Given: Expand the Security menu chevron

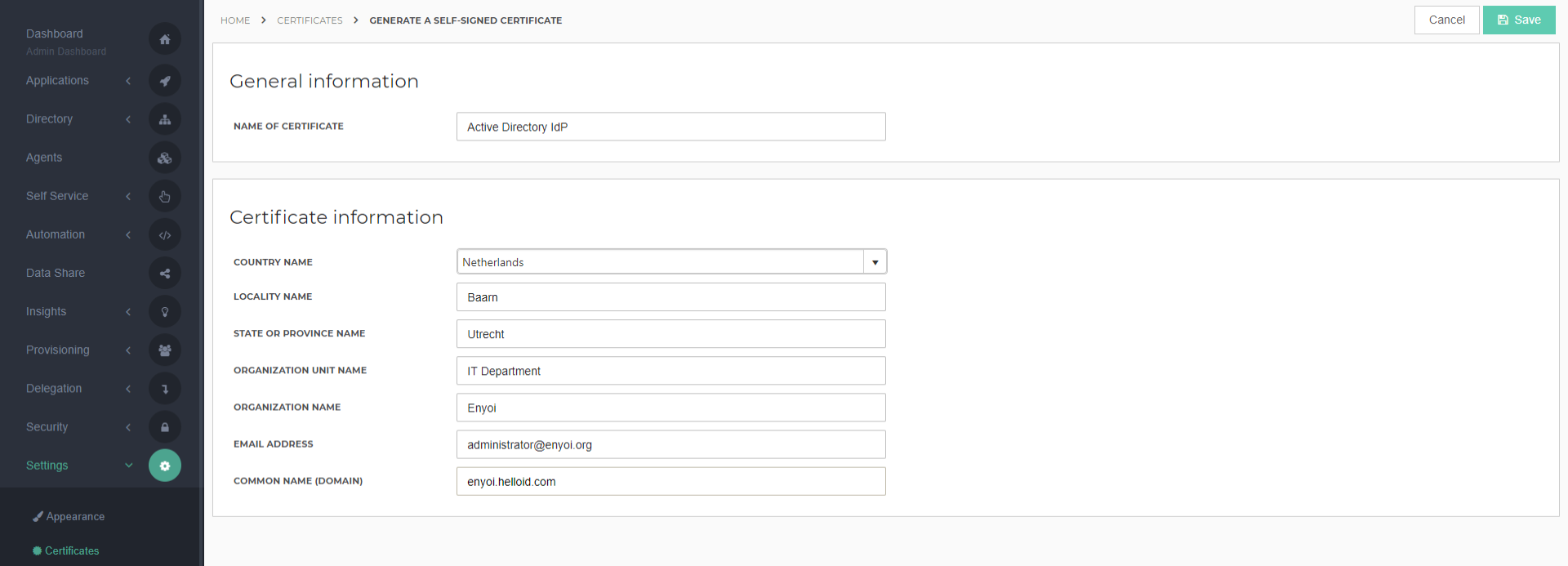Looking at the screenshot, I should pyautogui.click(x=128, y=427).
